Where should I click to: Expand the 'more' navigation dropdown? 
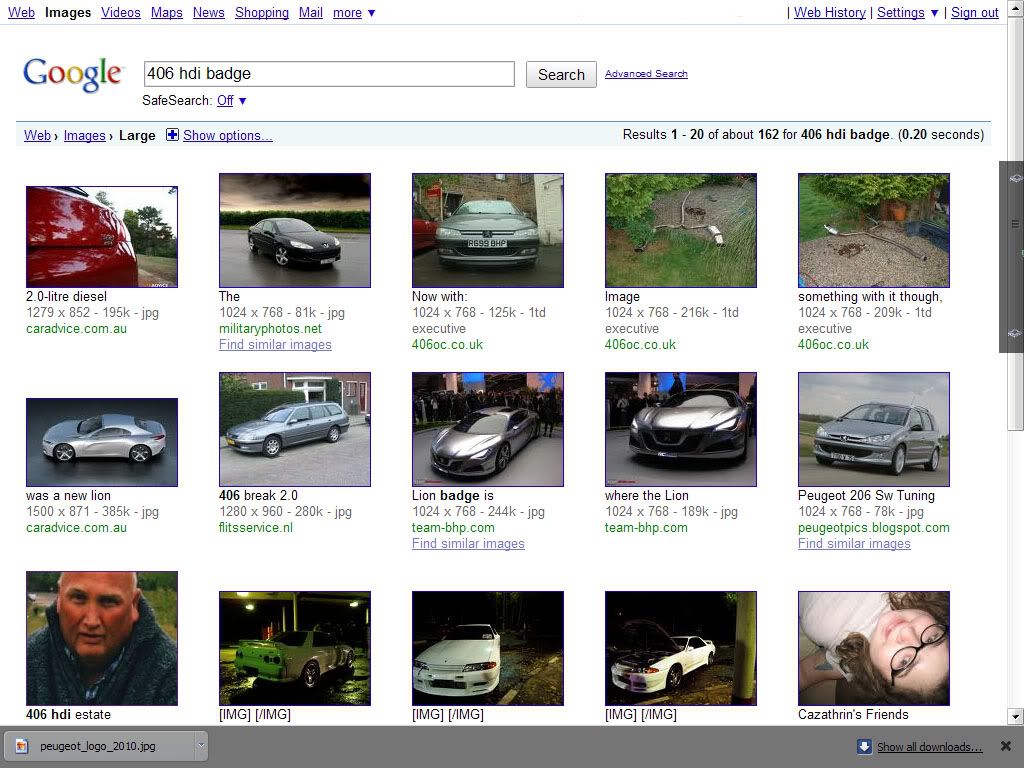coord(372,13)
